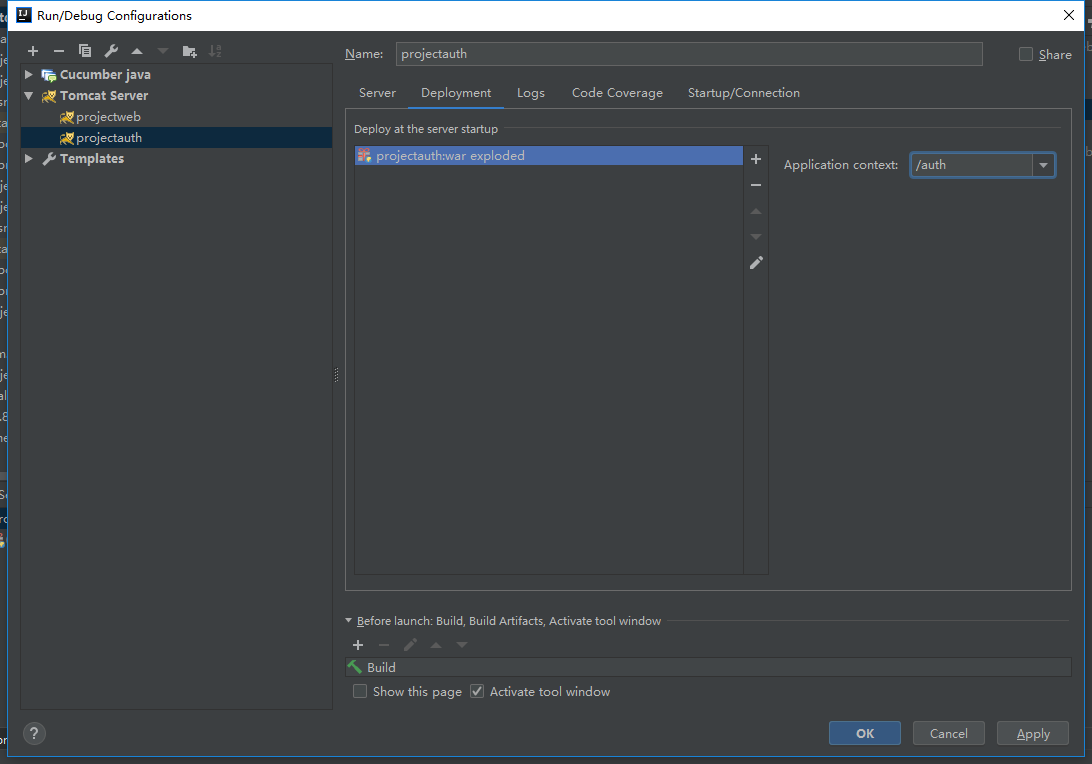Image resolution: width=1092 pixels, height=764 pixels.
Task: Close the Run/Debug Configurations dialog
Action: (1069, 15)
